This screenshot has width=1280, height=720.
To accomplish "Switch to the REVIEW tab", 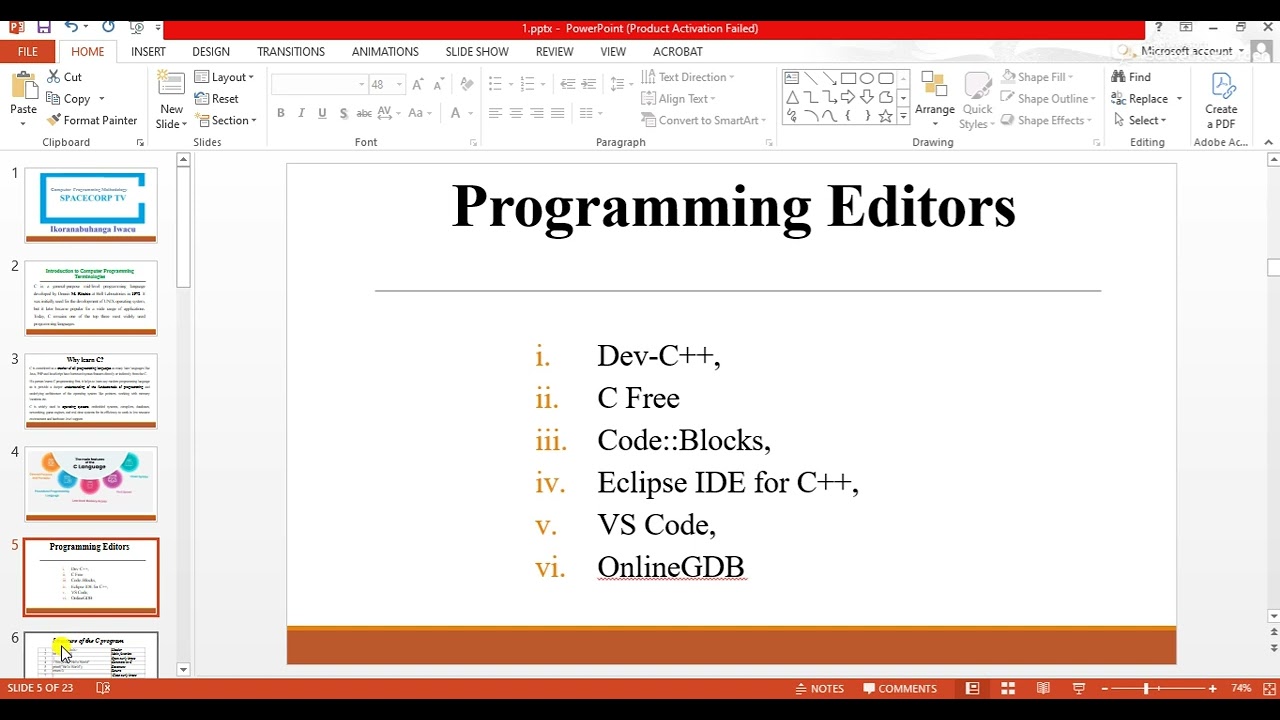I will 554,52.
